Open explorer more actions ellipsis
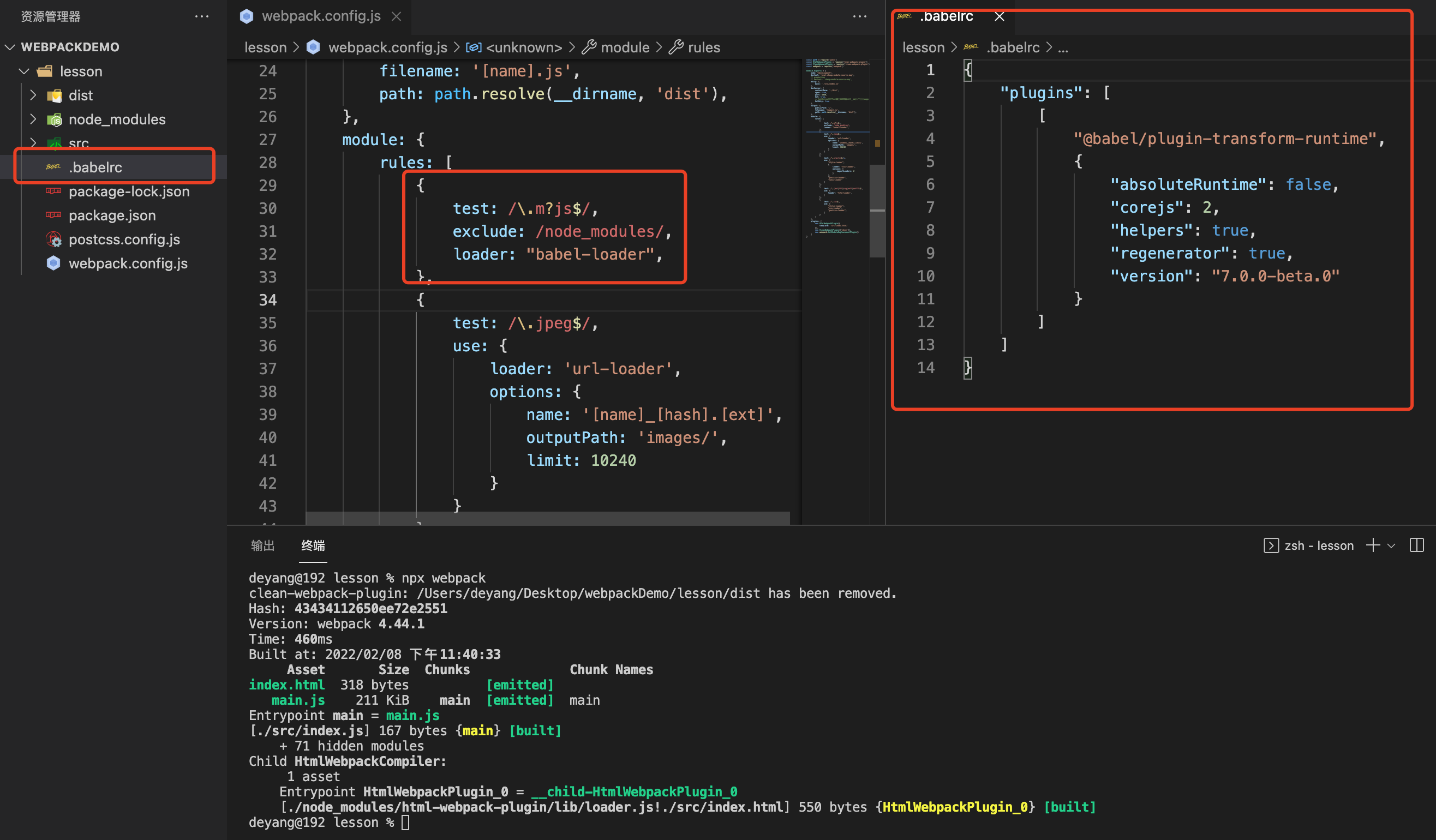Viewport: 1436px width, 840px height. tap(202, 16)
